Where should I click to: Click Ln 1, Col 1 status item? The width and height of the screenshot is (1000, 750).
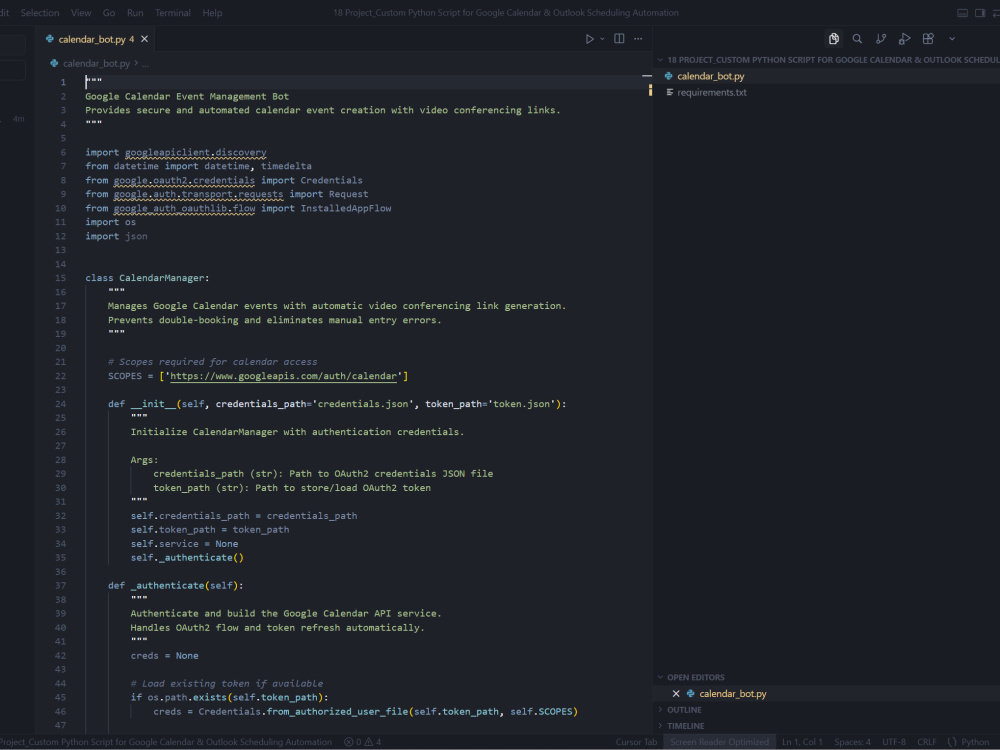(x=802, y=742)
